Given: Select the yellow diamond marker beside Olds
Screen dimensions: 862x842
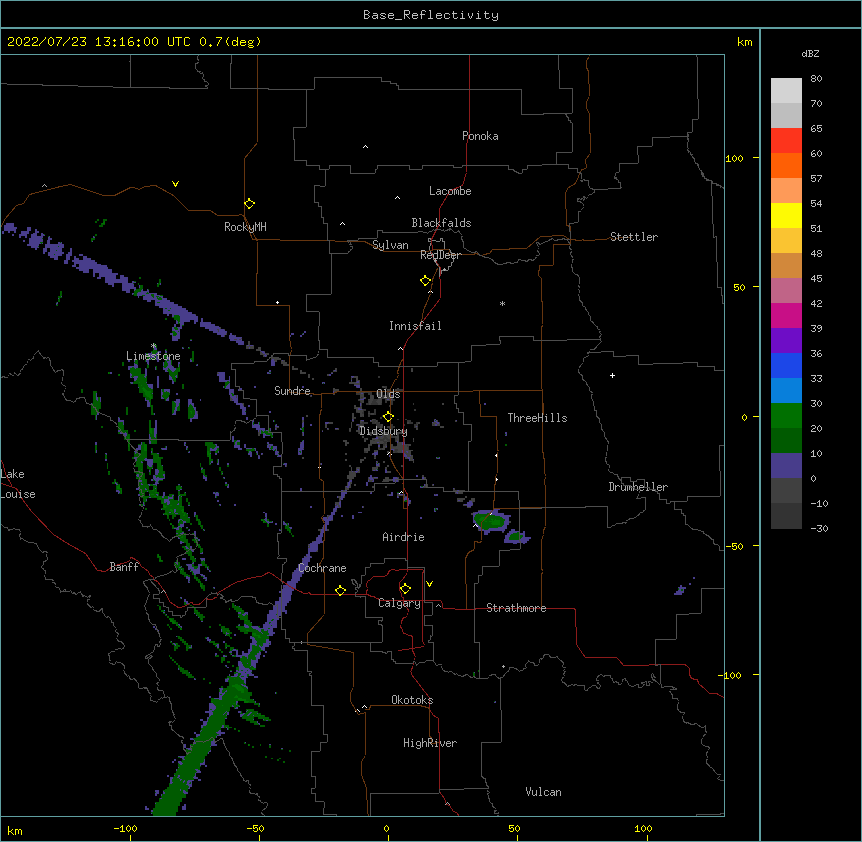Looking at the screenshot, I should [388, 417].
